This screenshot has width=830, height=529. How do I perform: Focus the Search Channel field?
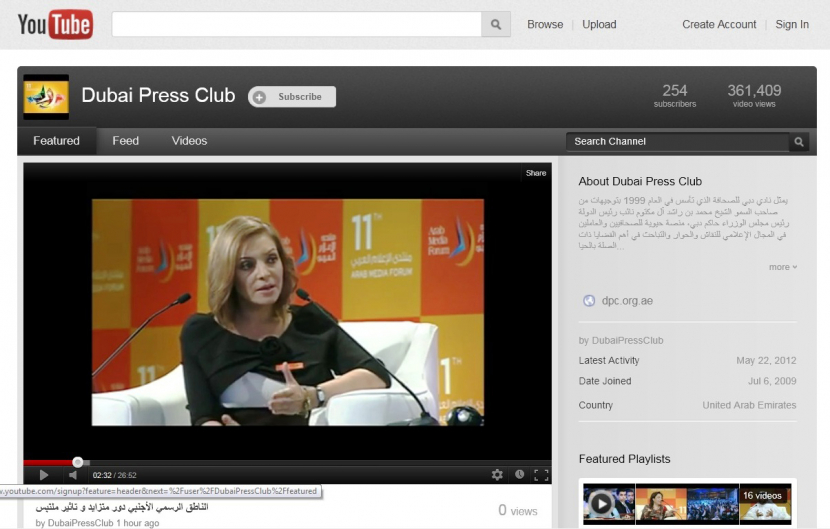click(678, 141)
